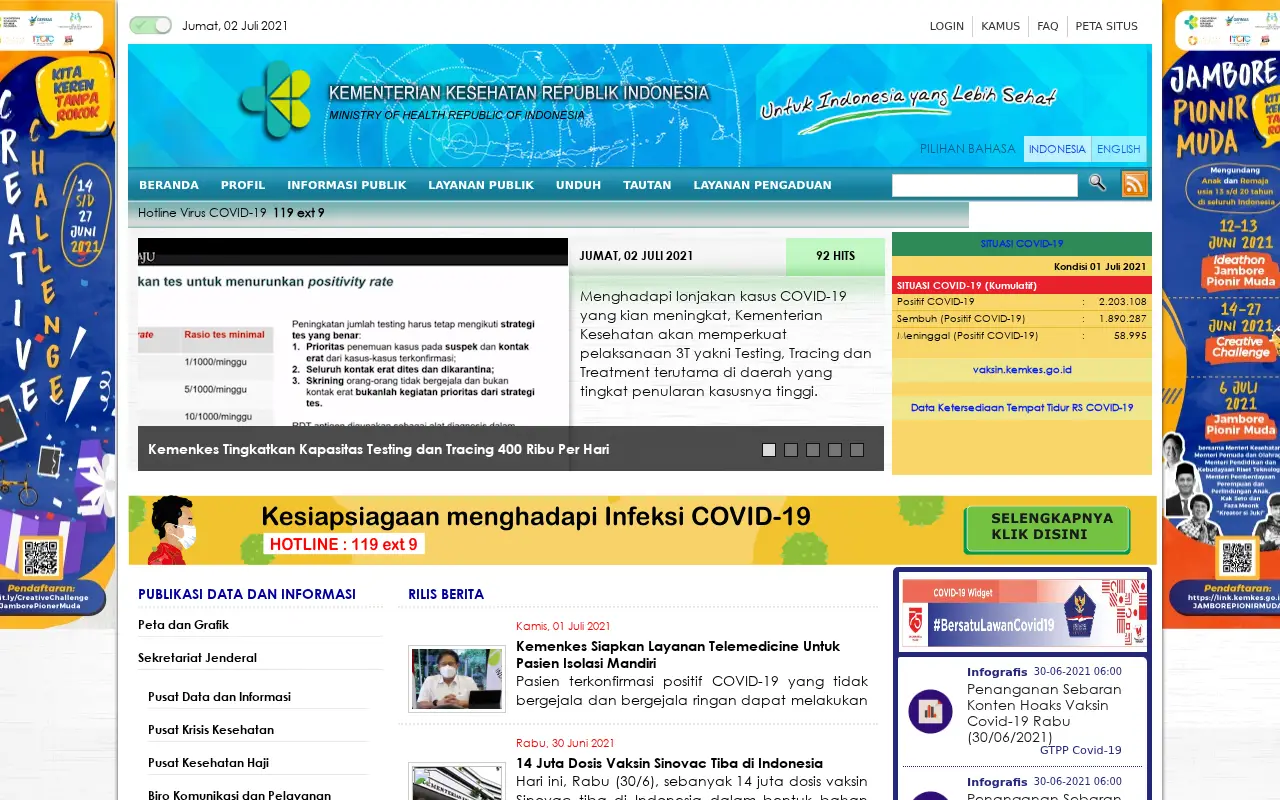Open Pusat Data dan Informasi
Viewport: 1280px width, 800px height.
(219, 697)
